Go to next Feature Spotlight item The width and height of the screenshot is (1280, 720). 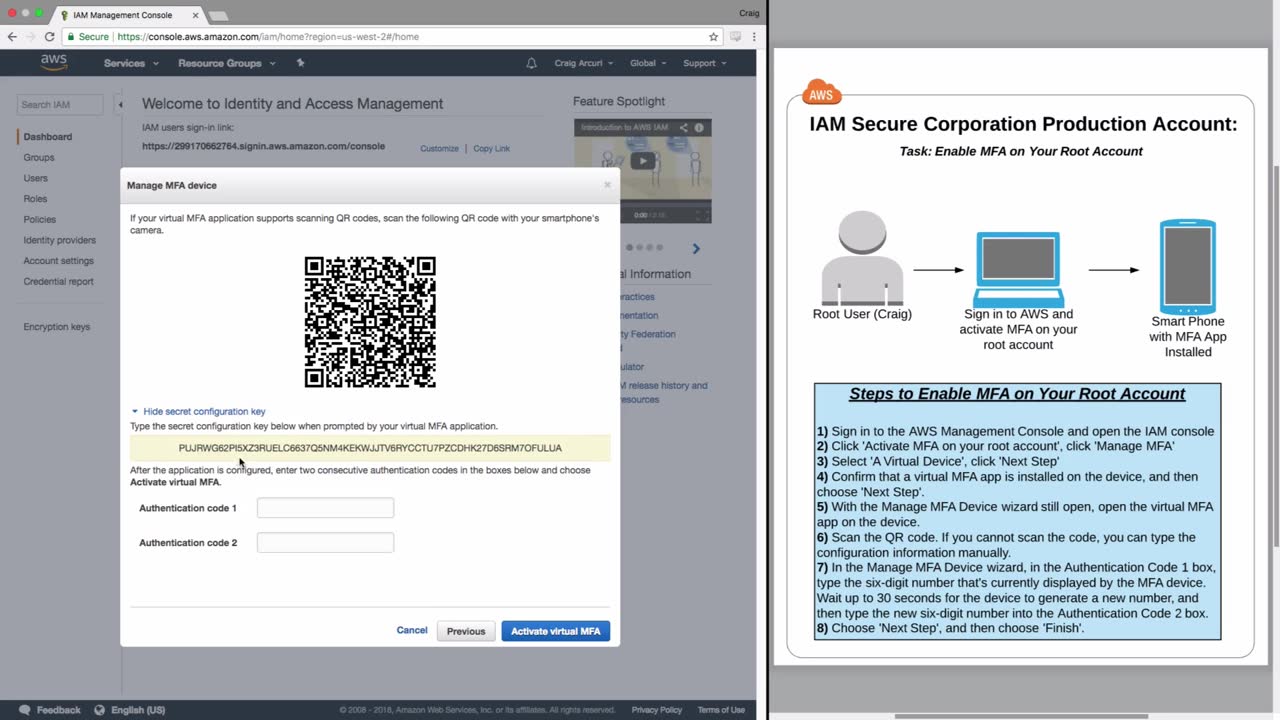coord(696,248)
